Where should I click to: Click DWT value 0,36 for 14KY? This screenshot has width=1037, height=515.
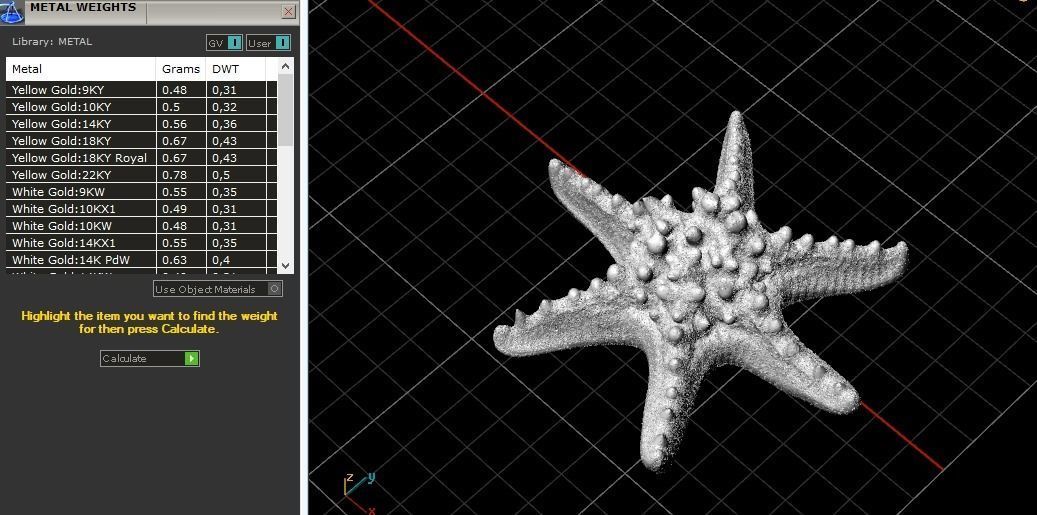point(224,124)
